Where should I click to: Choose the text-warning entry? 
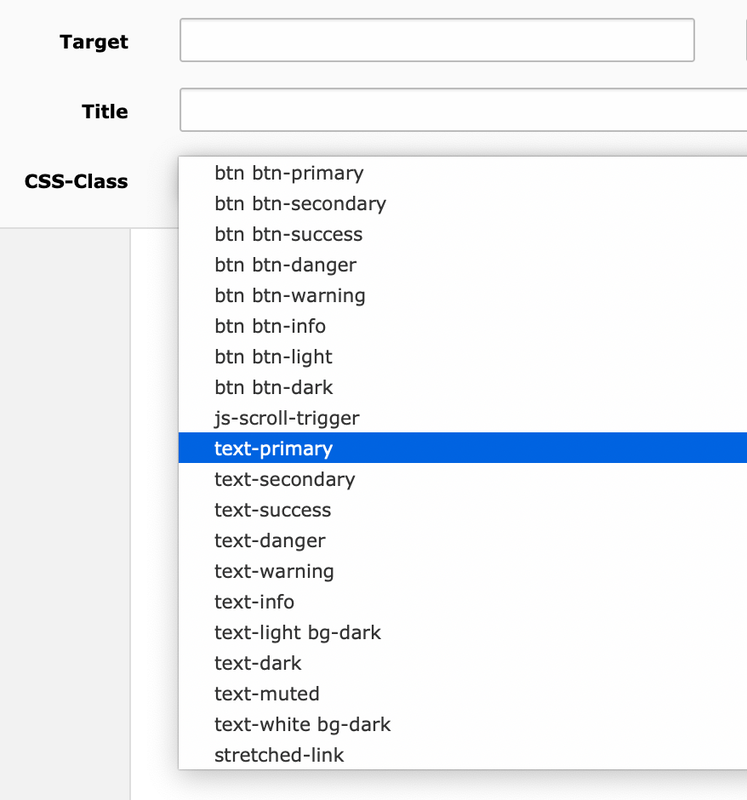tap(463, 571)
